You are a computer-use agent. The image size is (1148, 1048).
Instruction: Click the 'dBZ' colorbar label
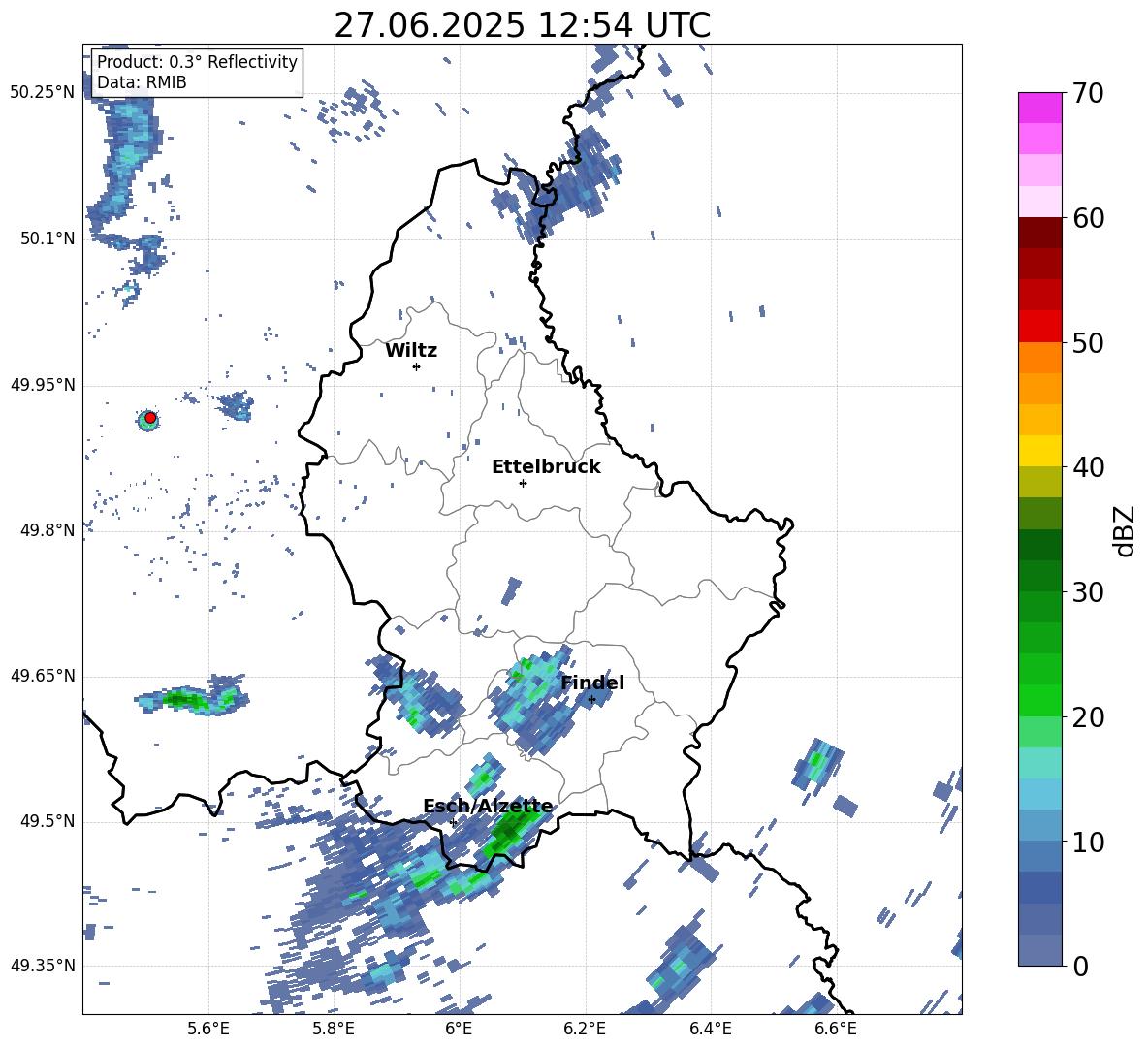click(1124, 530)
